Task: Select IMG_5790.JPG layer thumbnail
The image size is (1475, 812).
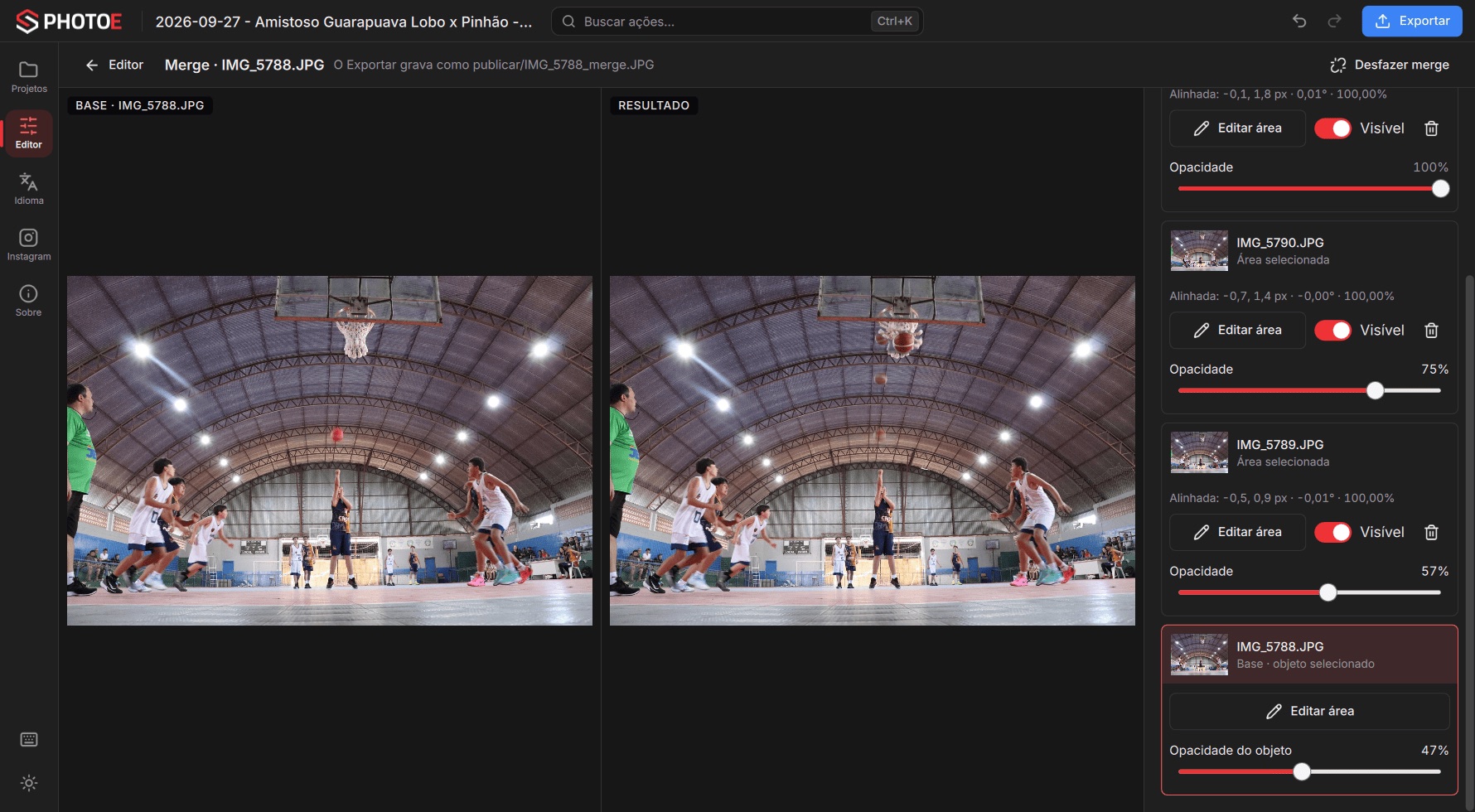Action: [x=1199, y=251]
